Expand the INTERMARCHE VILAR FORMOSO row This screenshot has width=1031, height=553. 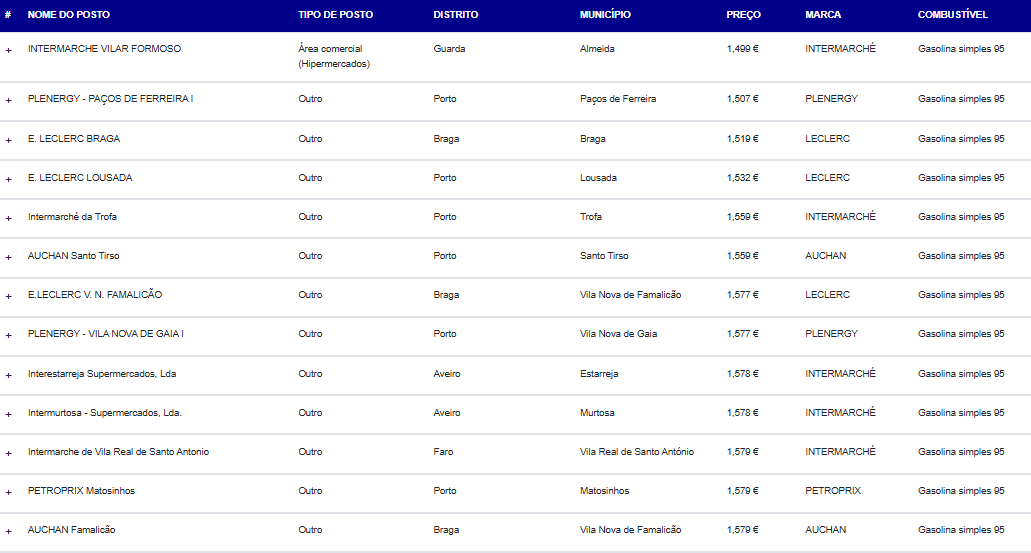9,49
